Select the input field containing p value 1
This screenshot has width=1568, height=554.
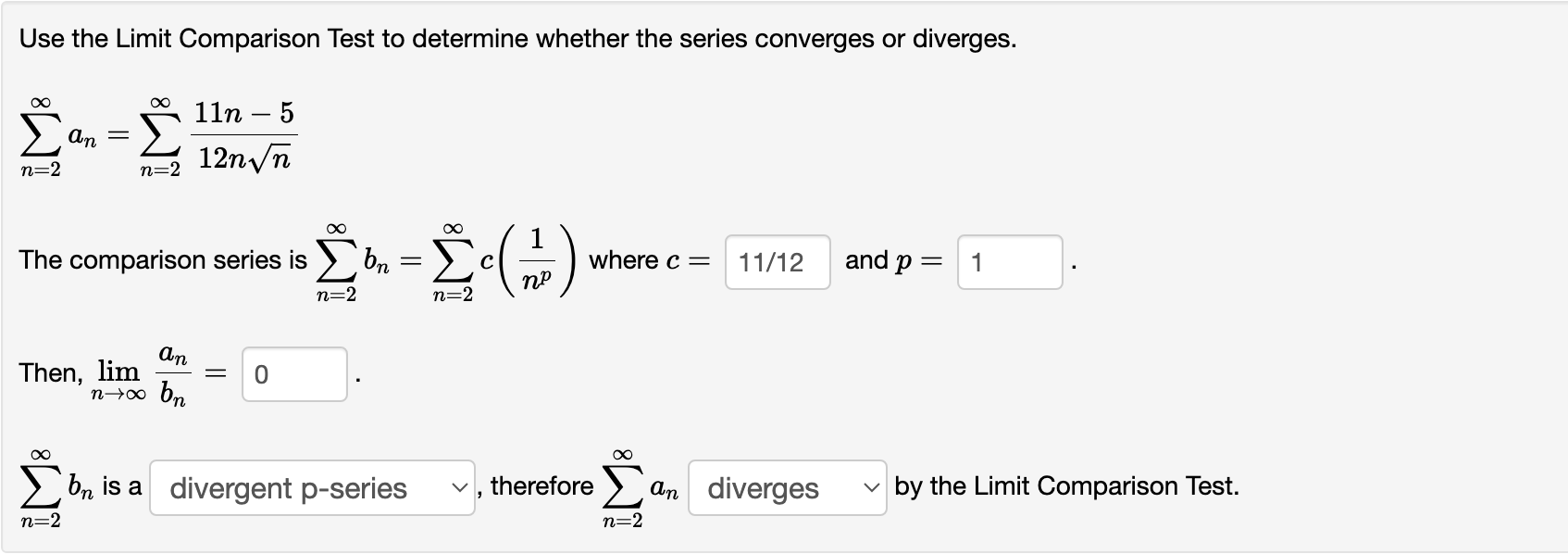[1010, 264]
